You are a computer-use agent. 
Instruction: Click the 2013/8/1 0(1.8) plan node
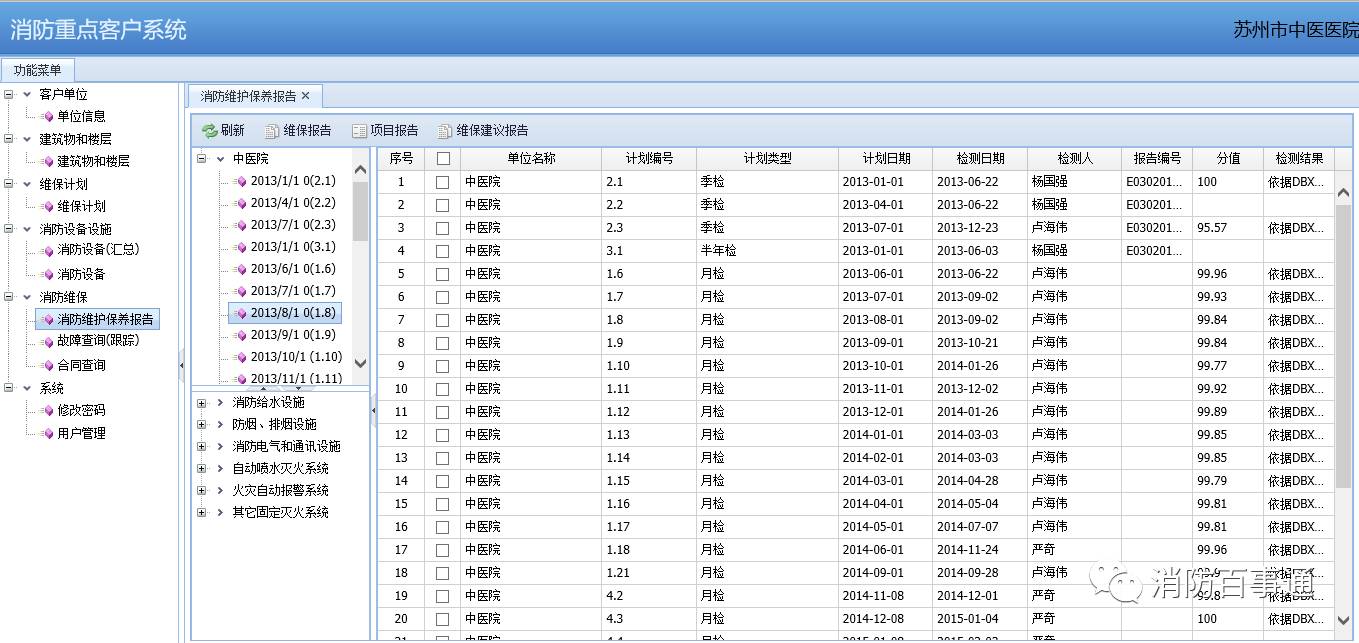292,313
